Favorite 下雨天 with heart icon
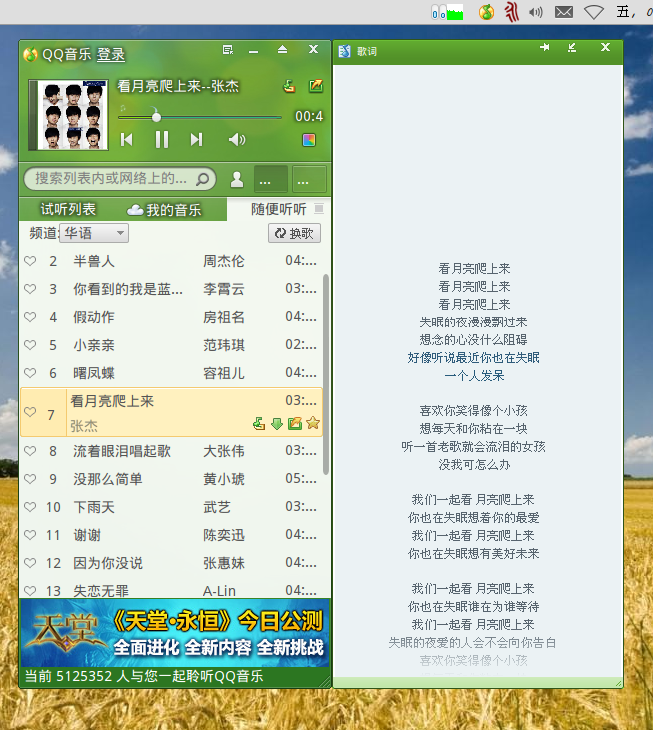653x730 pixels. pos(30,507)
